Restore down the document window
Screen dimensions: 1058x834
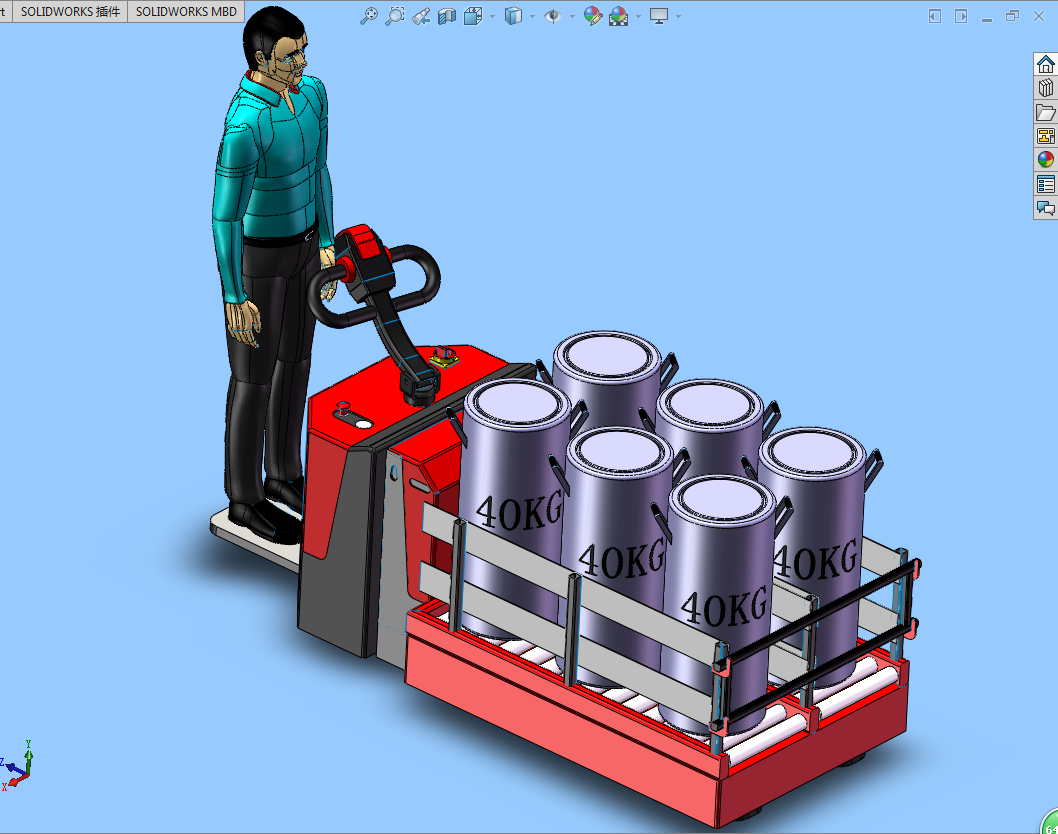[x=1012, y=16]
